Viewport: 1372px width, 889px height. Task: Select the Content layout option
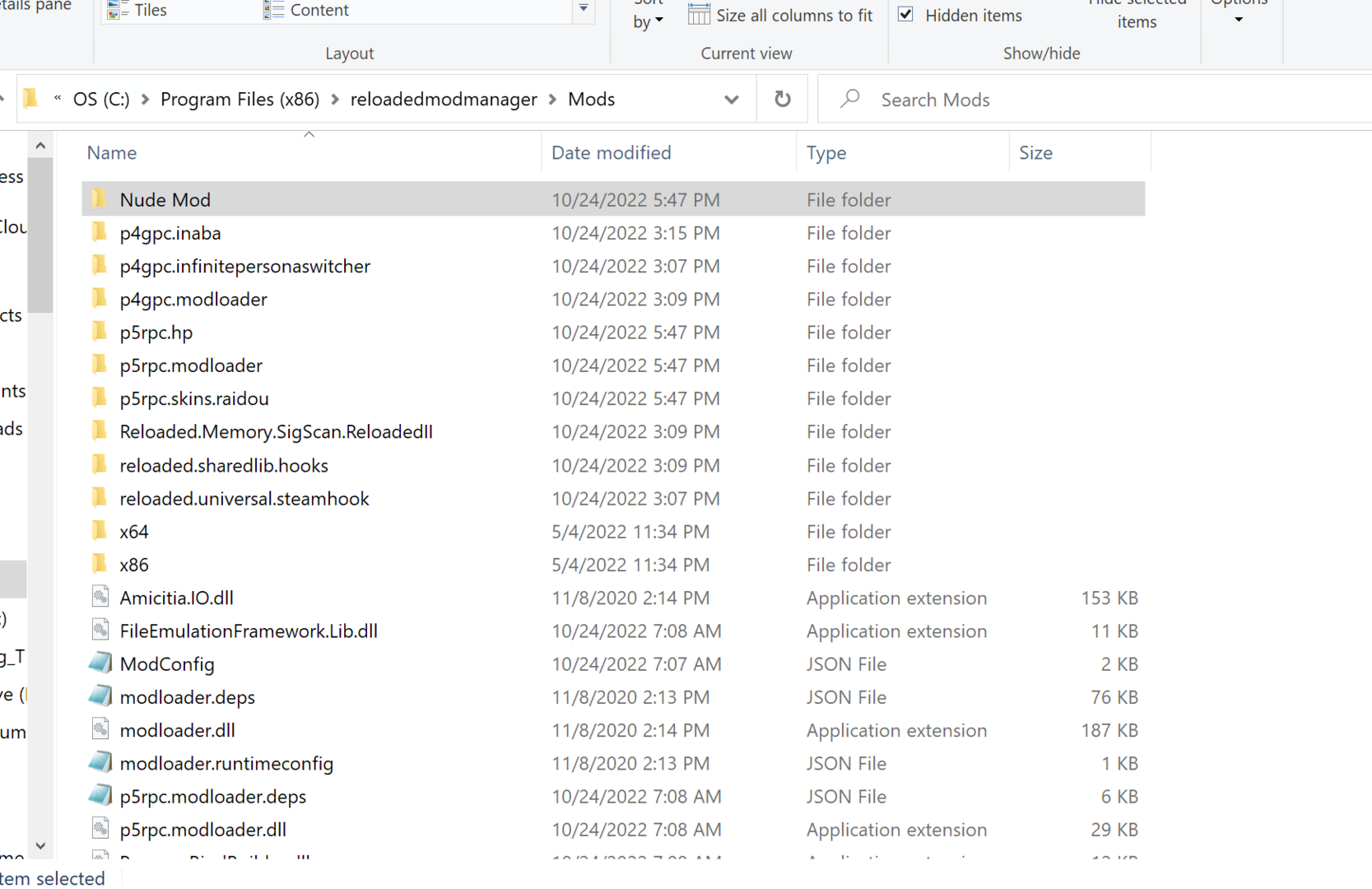tap(306, 10)
